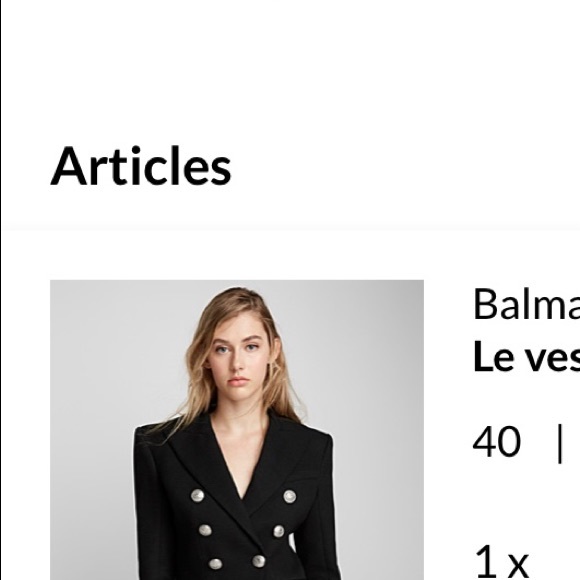
Task: Click the divider line below Articles
Action: coord(290,227)
